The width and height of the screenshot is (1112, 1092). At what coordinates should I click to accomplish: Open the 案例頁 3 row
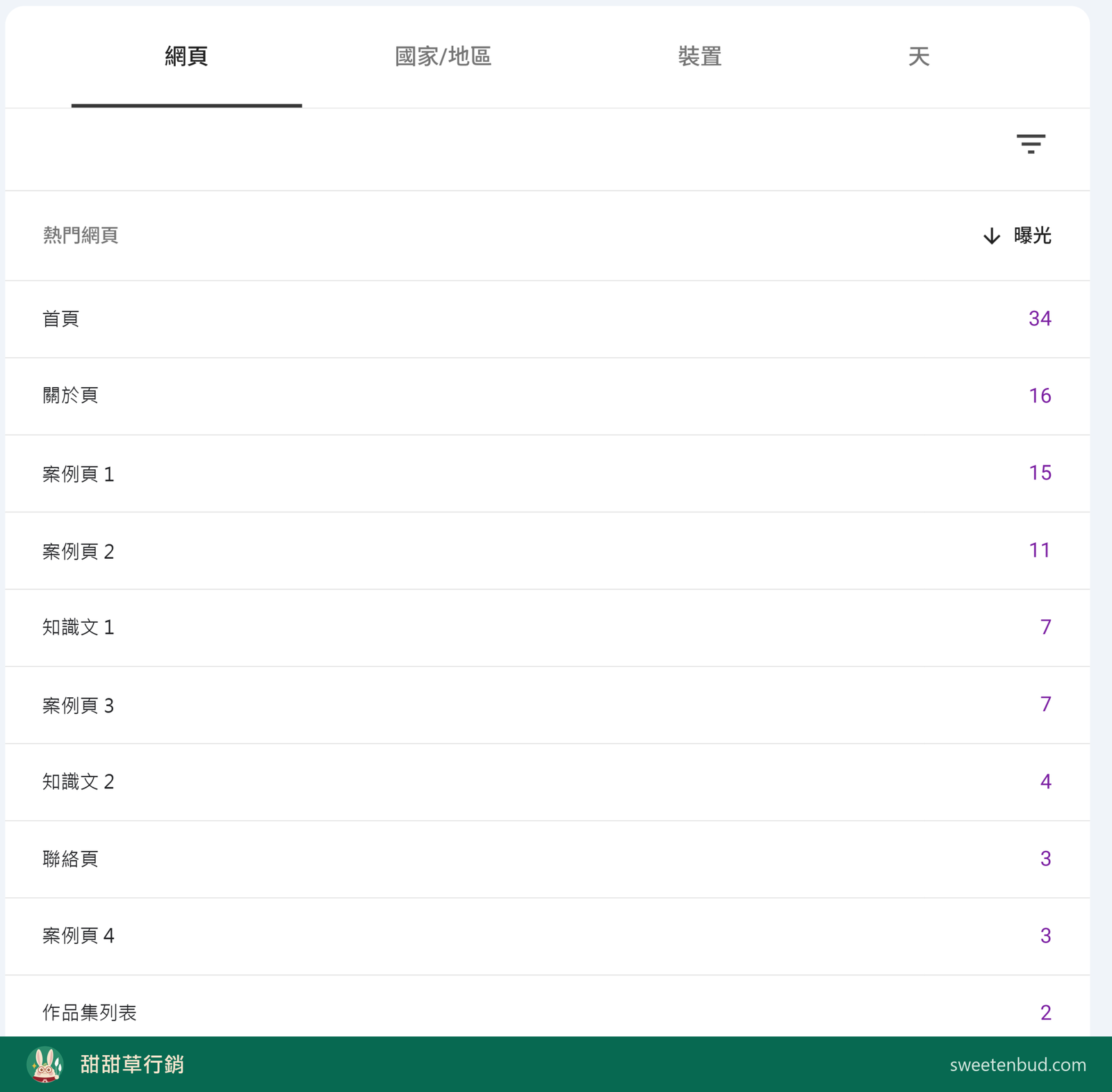coord(548,705)
